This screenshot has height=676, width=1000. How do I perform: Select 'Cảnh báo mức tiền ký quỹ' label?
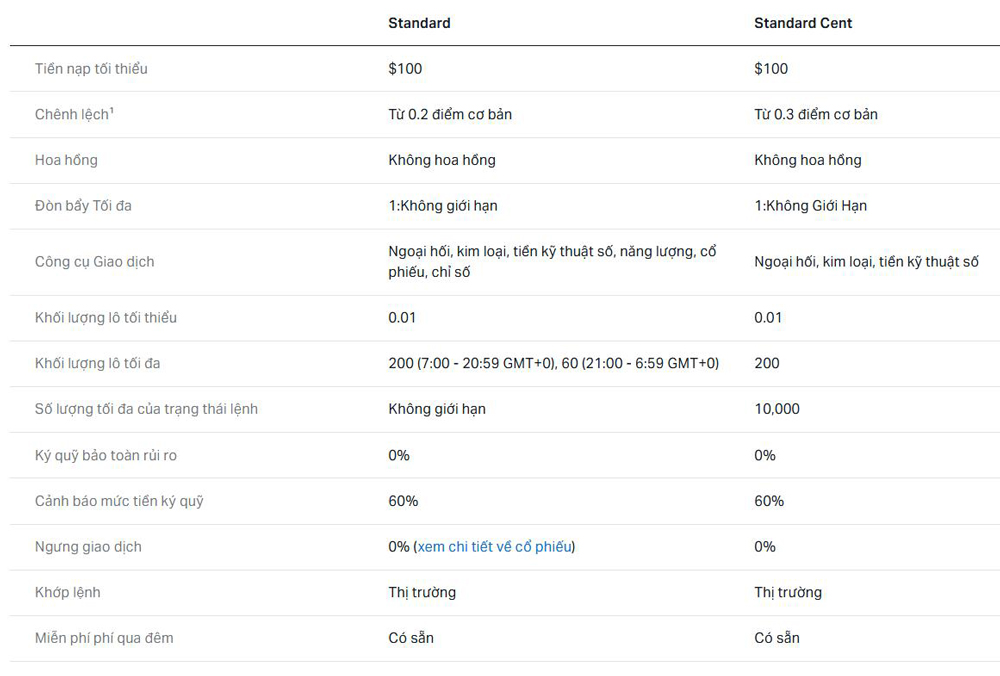[119, 501]
